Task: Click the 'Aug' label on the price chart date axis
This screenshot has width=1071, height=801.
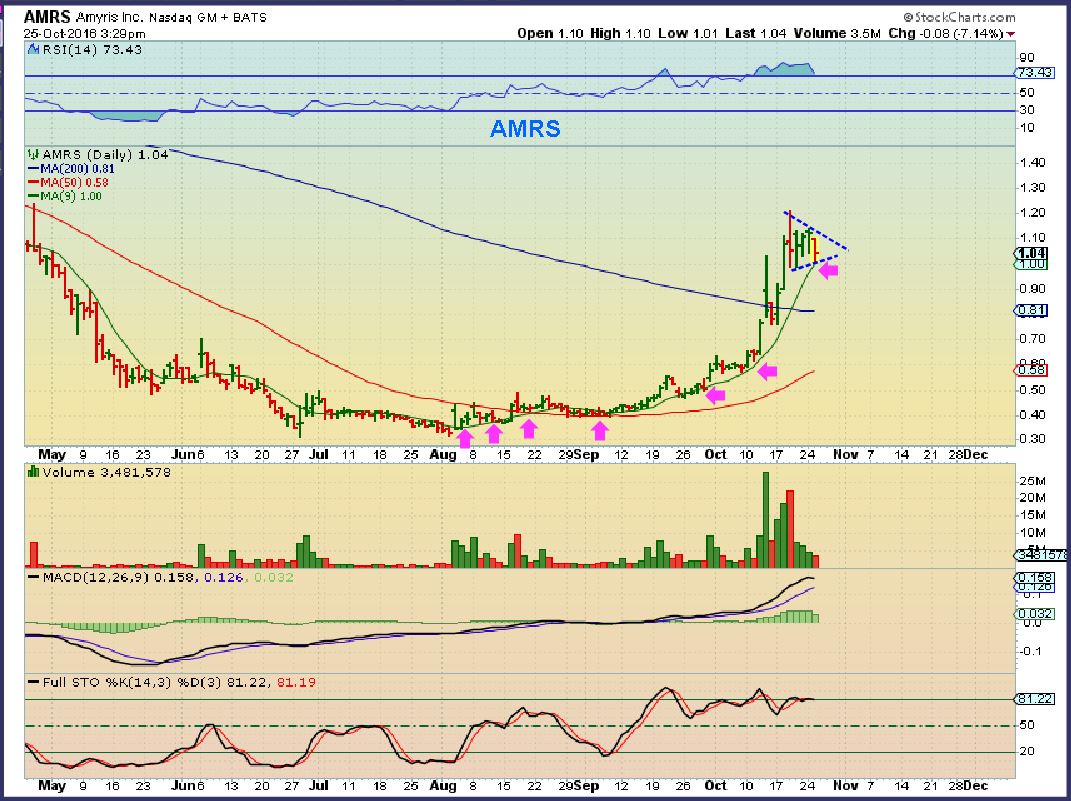Action: (443, 454)
